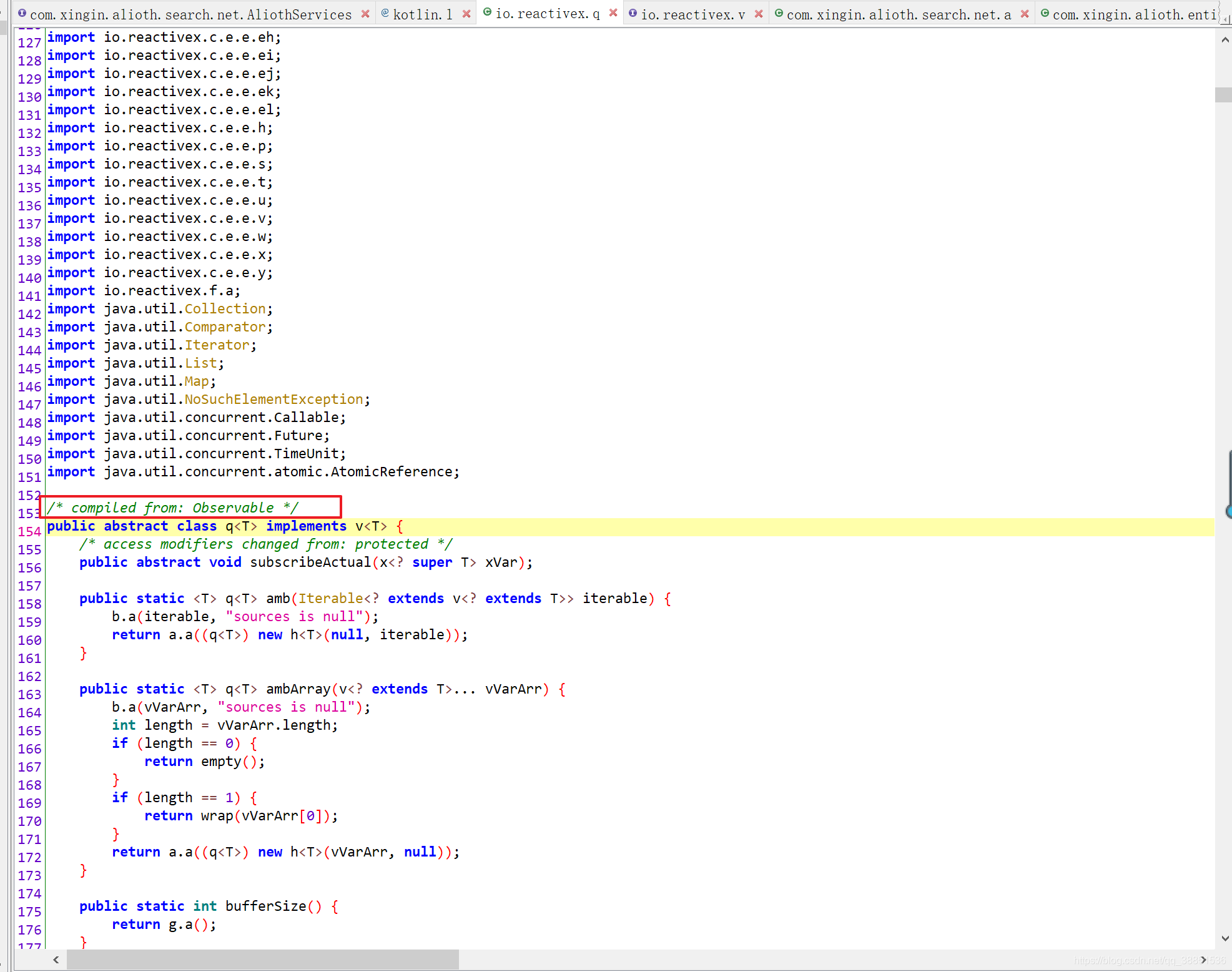The width and height of the screenshot is (1232, 972).
Task: Close the io.reactivex.v tab
Action: (x=759, y=14)
